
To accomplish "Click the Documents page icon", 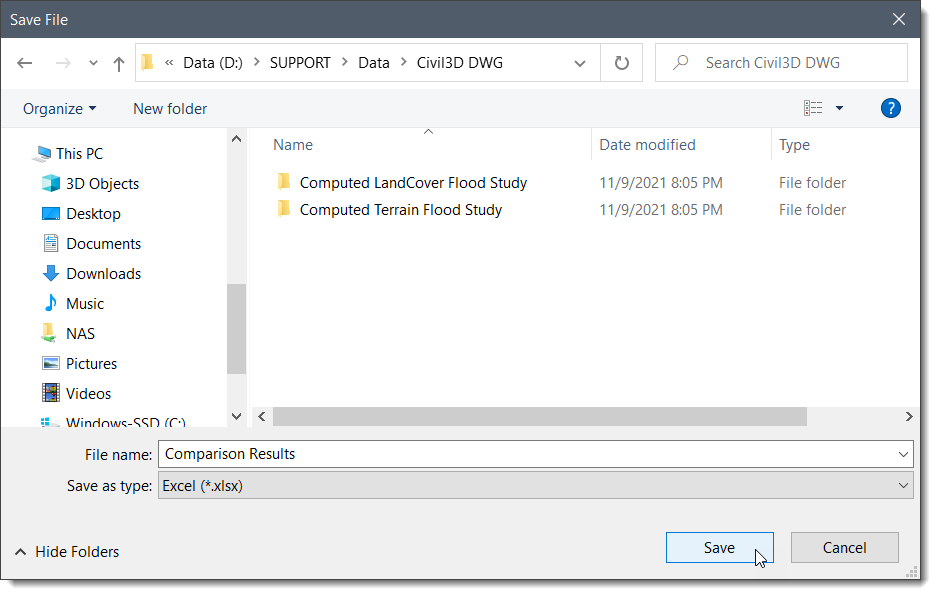I will click(x=51, y=243).
